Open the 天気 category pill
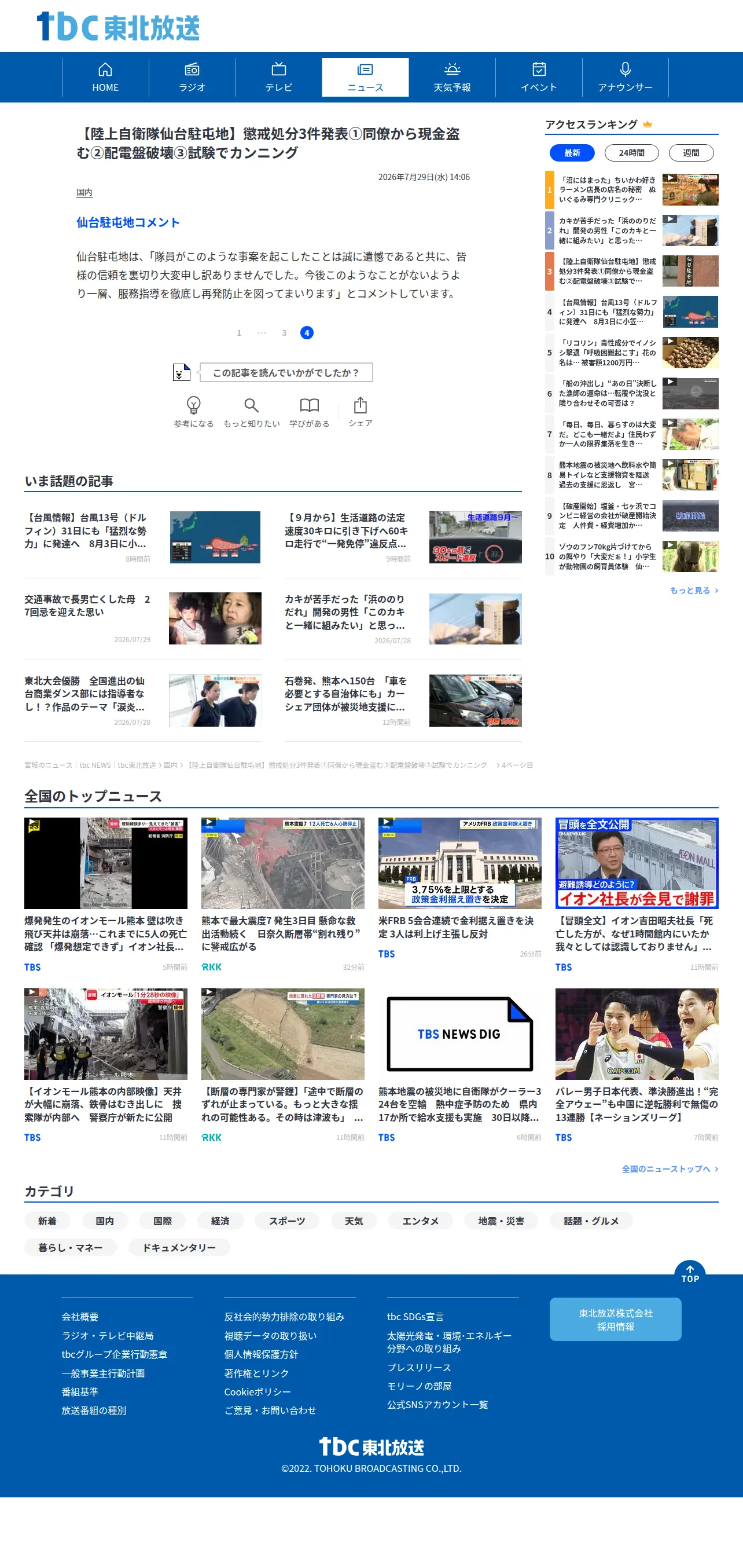743x1568 pixels. click(x=354, y=1221)
